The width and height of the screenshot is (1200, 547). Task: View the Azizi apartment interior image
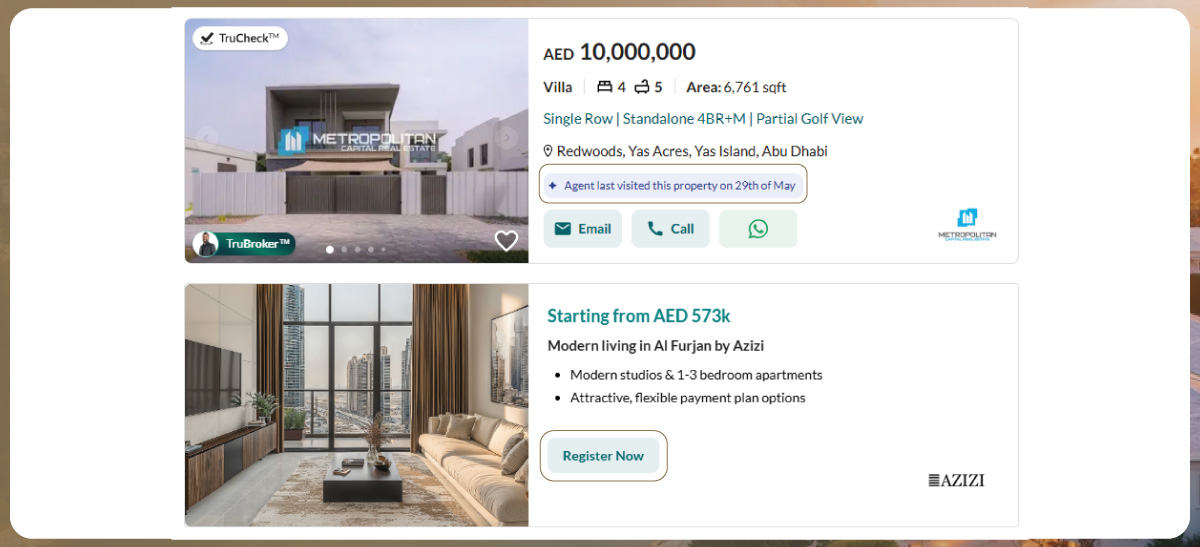357,405
